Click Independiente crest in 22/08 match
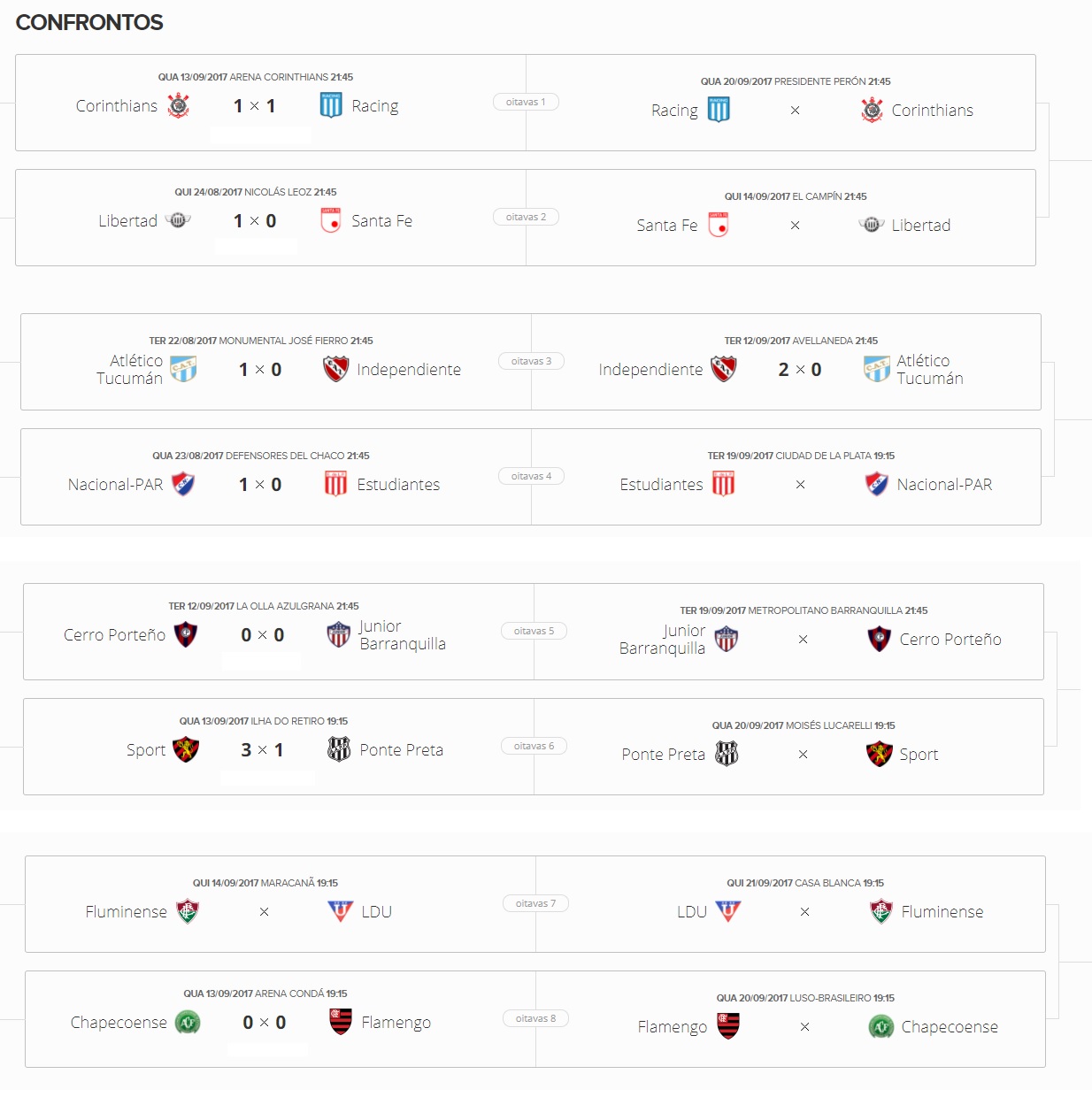The height and width of the screenshot is (1120, 1092). 336,369
